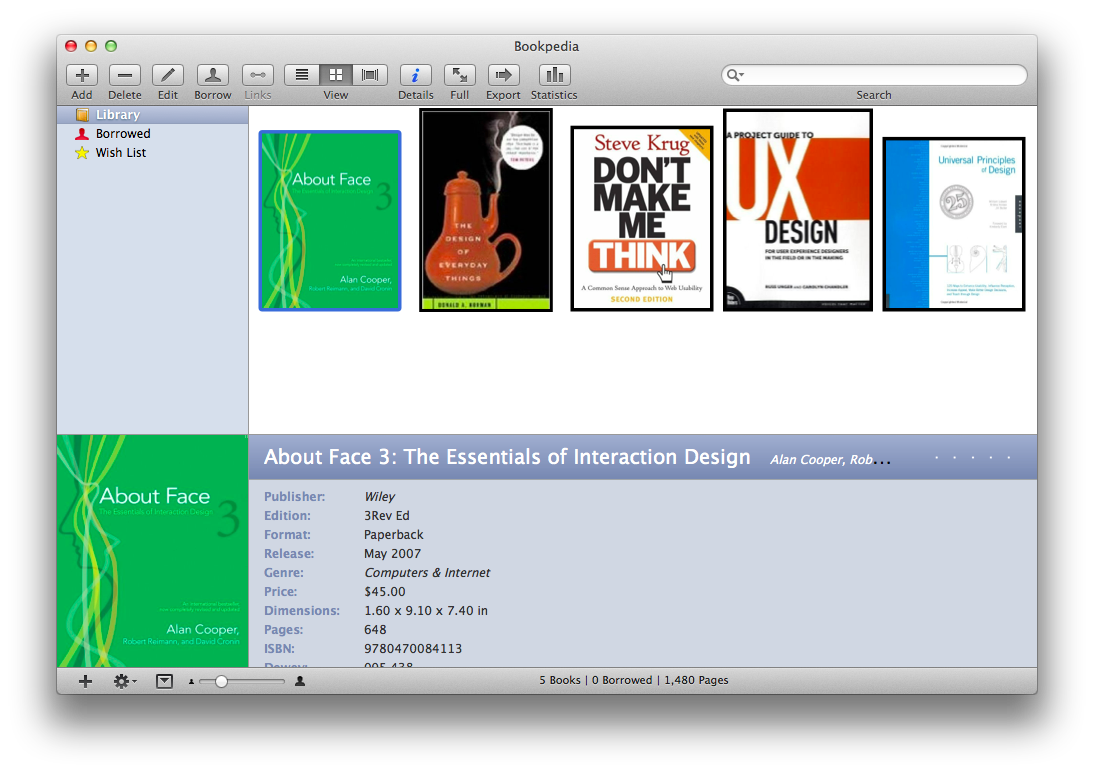Image resolution: width=1094 pixels, height=773 pixels.
Task: Click the Borrow person icon
Action: (213, 75)
